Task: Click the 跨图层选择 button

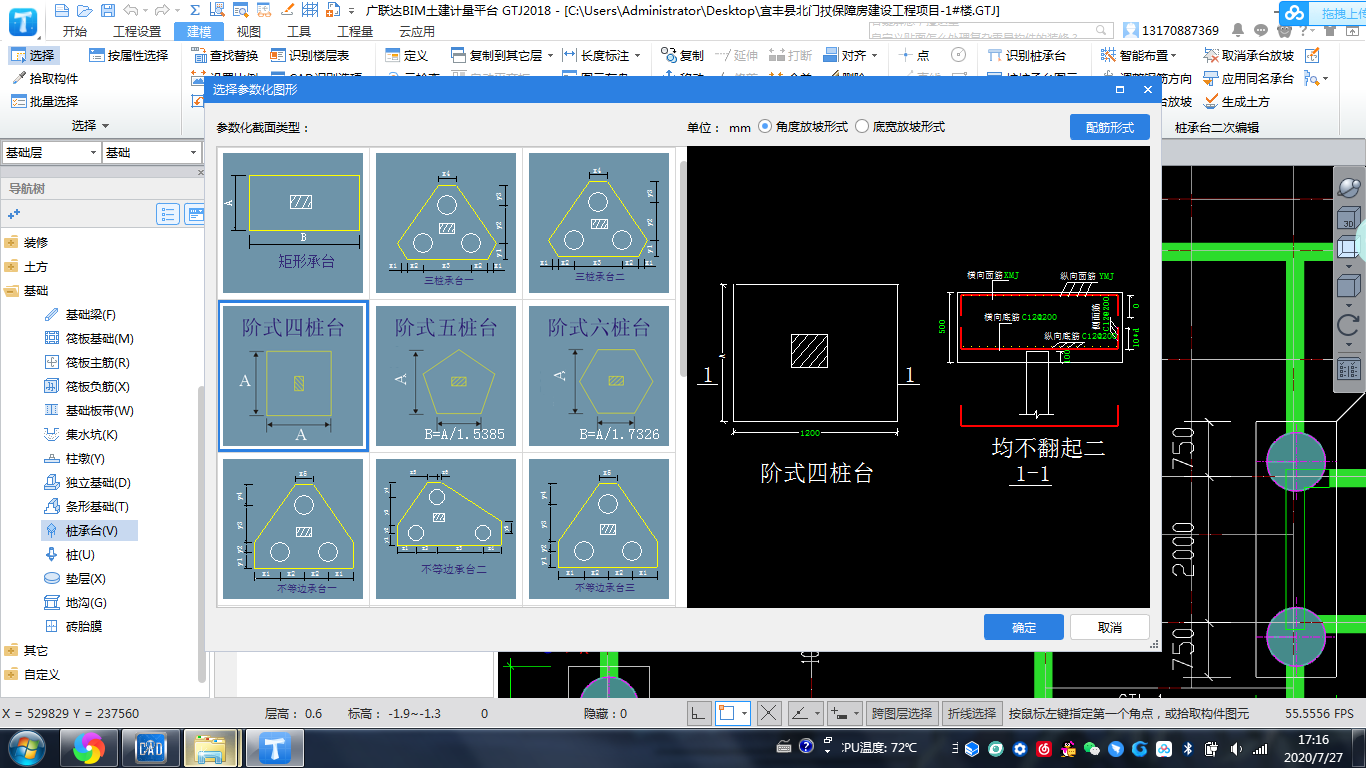Action: [902, 713]
